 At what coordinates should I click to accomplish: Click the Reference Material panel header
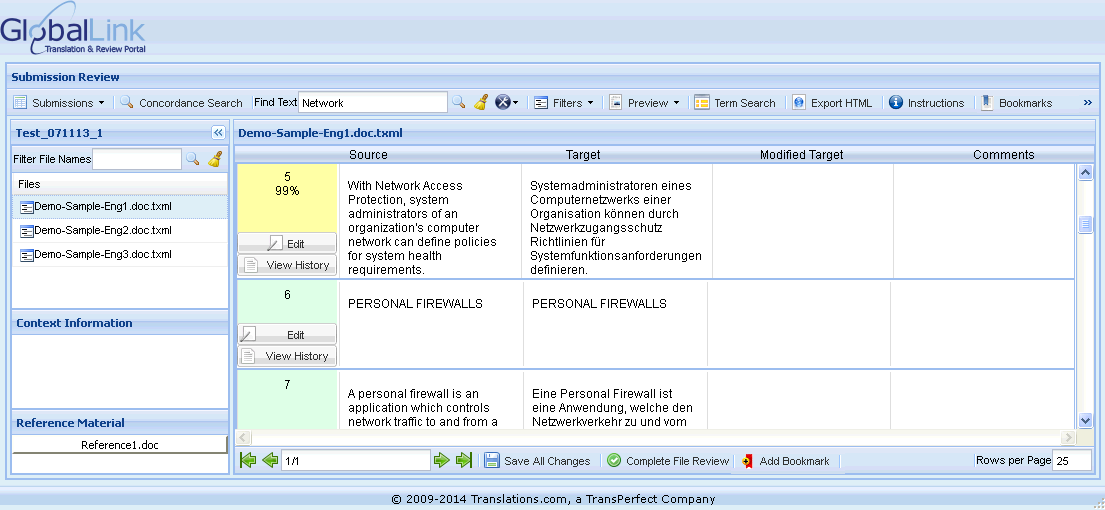click(120, 423)
